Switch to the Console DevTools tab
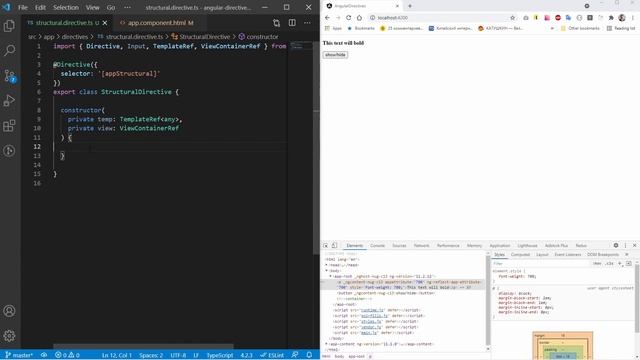 coord(378,246)
